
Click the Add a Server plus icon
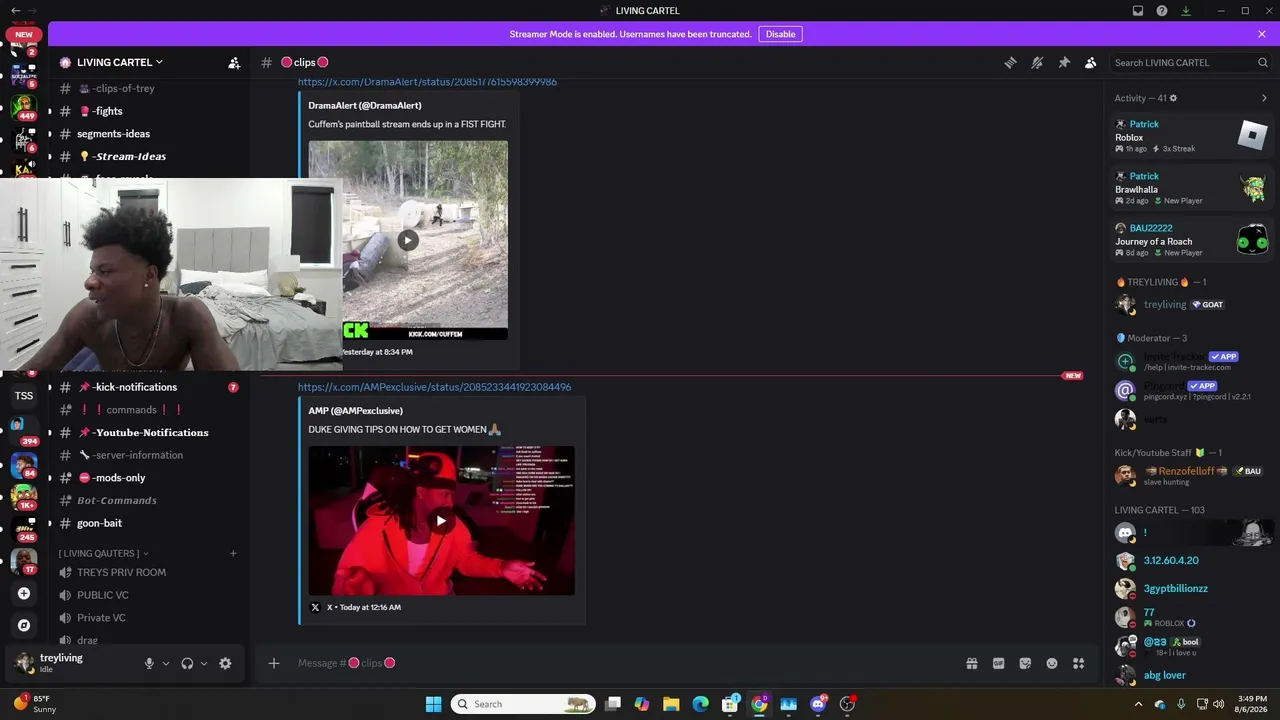click(24, 593)
